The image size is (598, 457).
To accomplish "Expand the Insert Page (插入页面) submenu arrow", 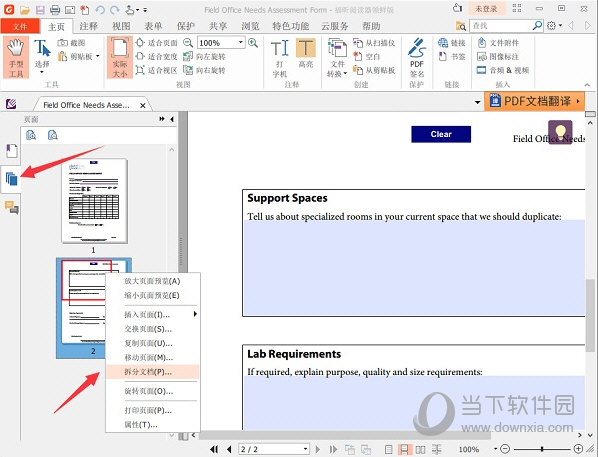I will pos(195,314).
